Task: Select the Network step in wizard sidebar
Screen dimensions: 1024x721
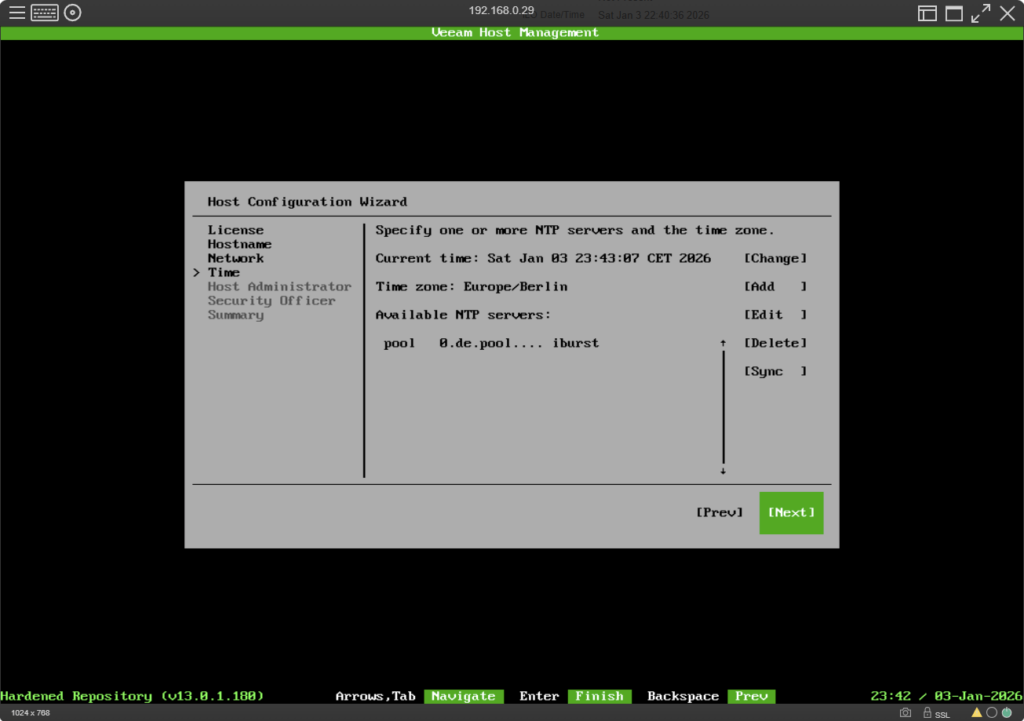Action: click(236, 258)
